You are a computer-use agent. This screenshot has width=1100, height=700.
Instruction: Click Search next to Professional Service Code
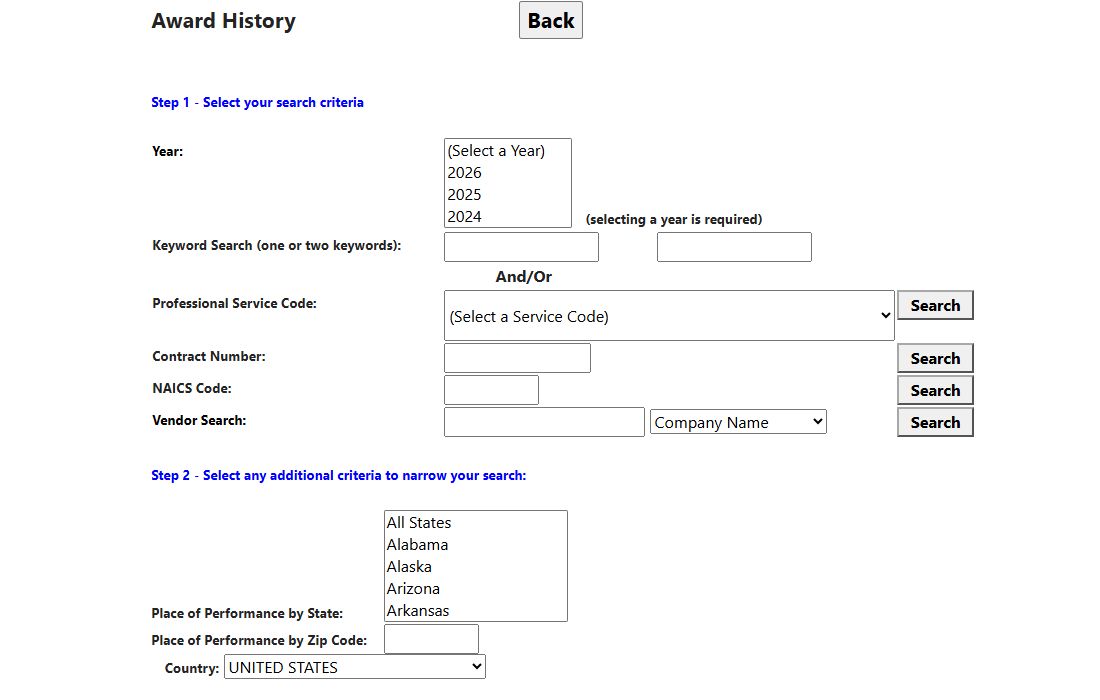click(935, 305)
